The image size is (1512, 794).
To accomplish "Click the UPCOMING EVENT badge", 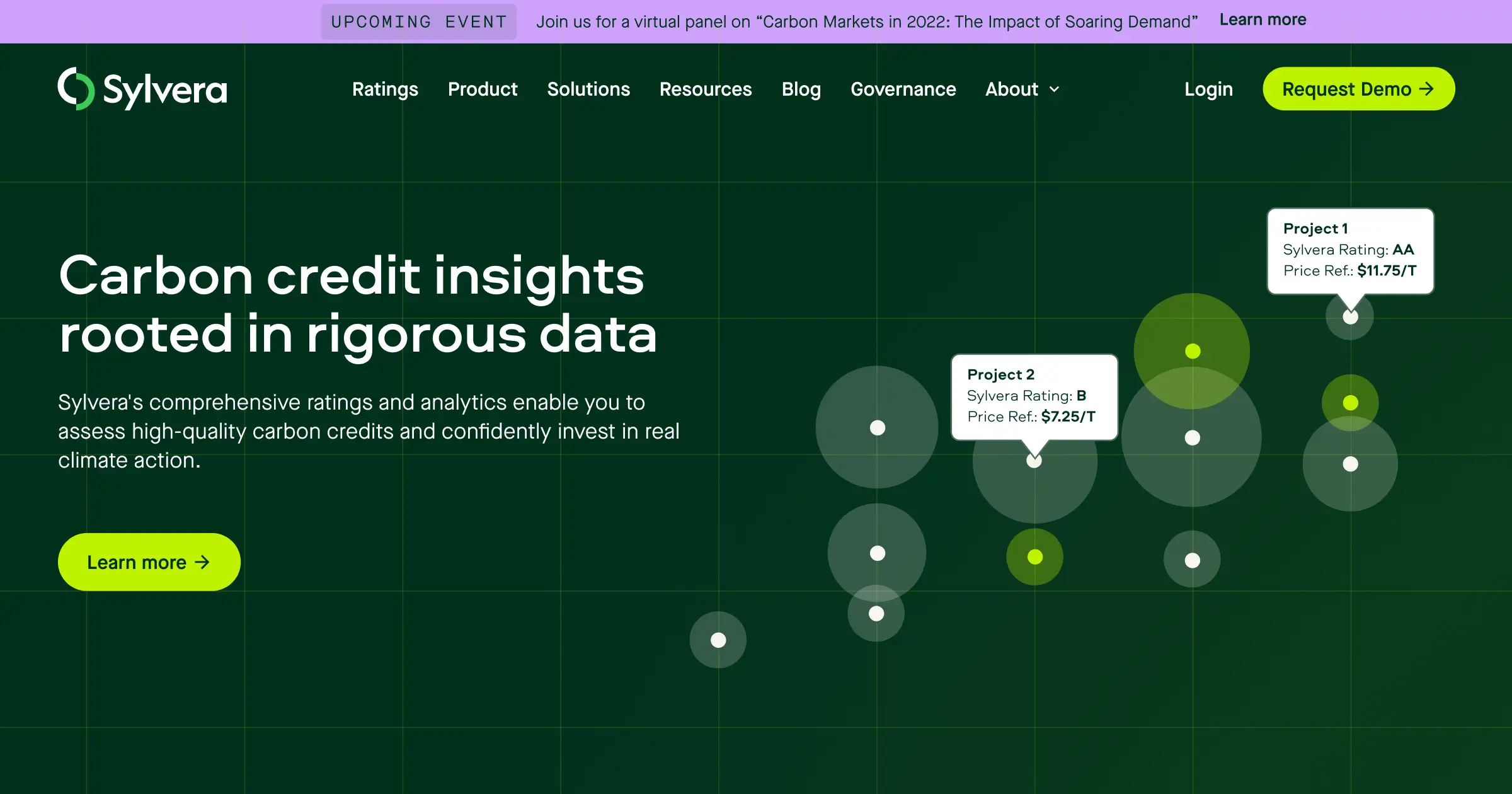I will click(x=419, y=22).
